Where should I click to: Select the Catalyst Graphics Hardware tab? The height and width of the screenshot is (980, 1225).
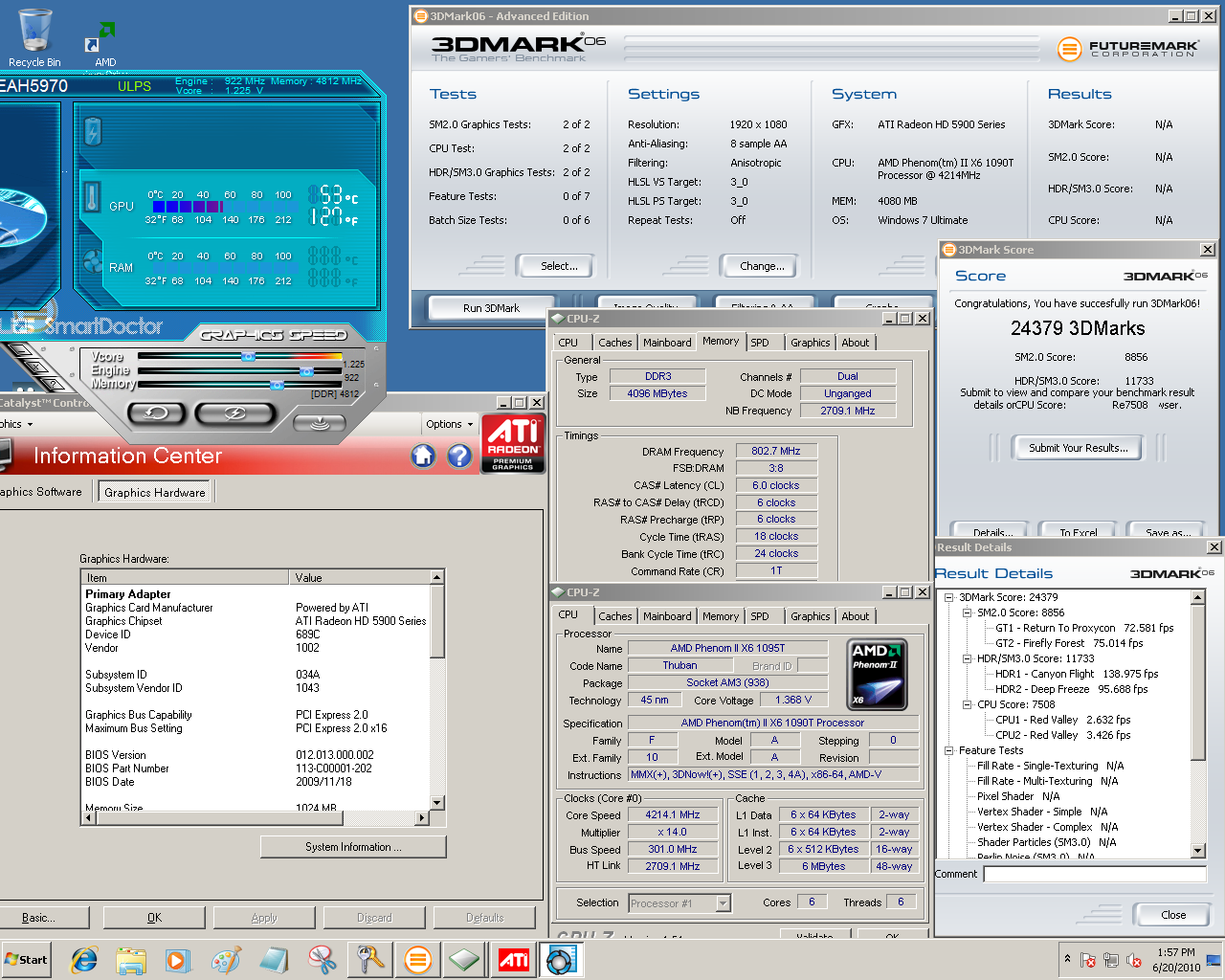pos(155,492)
